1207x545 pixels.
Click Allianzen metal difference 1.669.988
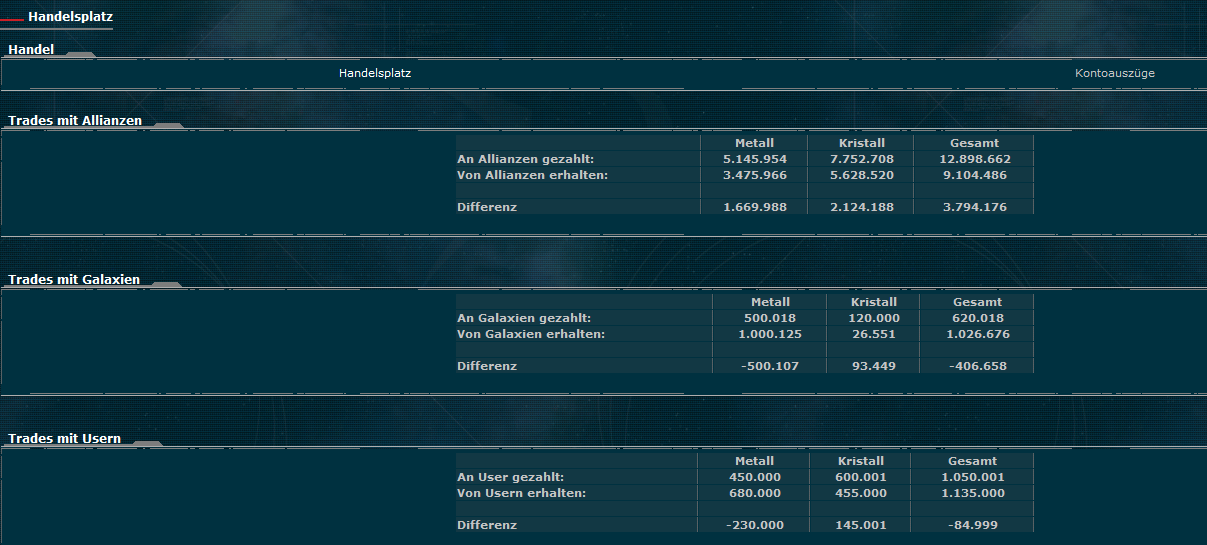[755, 207]
